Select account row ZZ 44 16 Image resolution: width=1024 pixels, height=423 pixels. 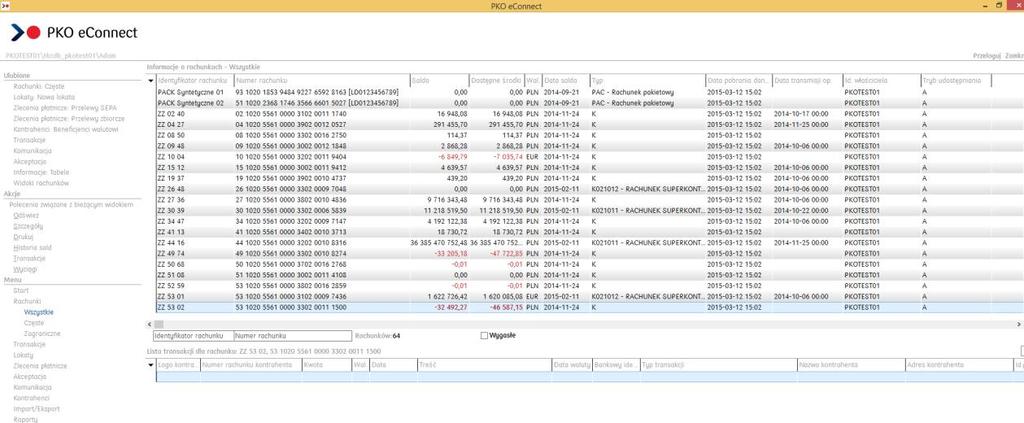pyautogui.click(x=589, y=242)
